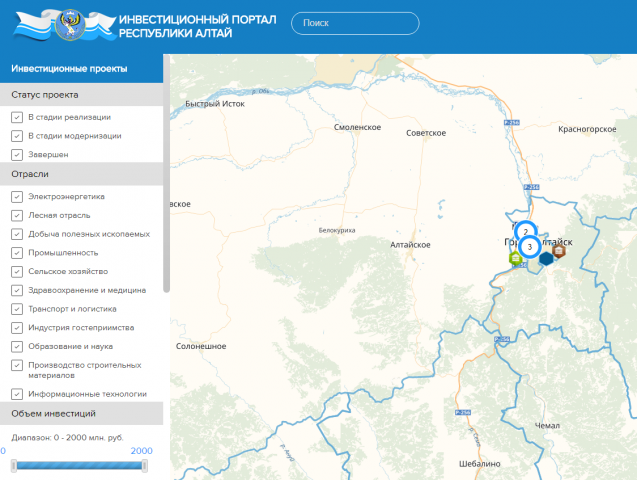
Task: Open the brown hexagon project marker
Action: pos(559,251)
